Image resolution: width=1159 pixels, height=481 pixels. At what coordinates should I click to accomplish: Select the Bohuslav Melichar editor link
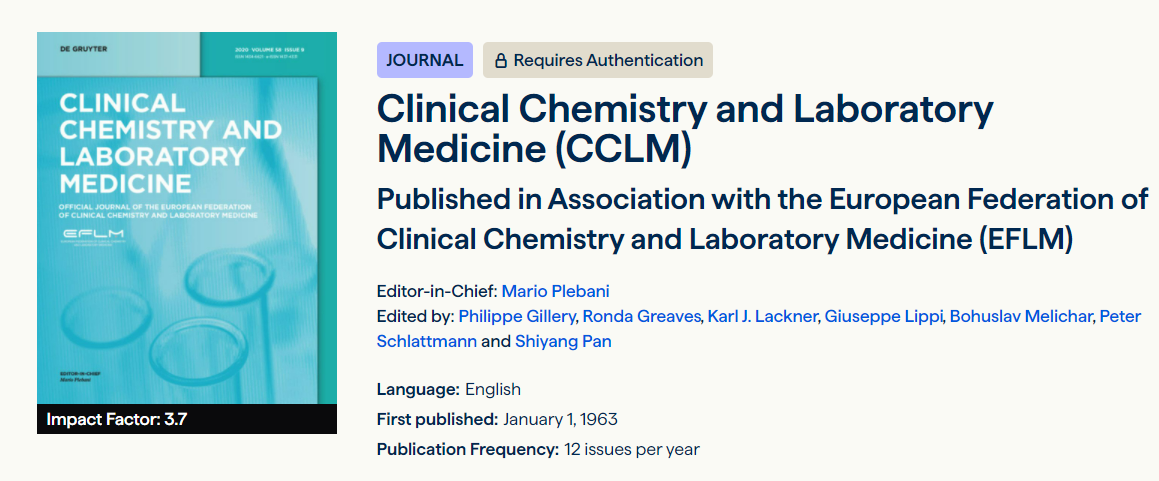coord(1019,316)
